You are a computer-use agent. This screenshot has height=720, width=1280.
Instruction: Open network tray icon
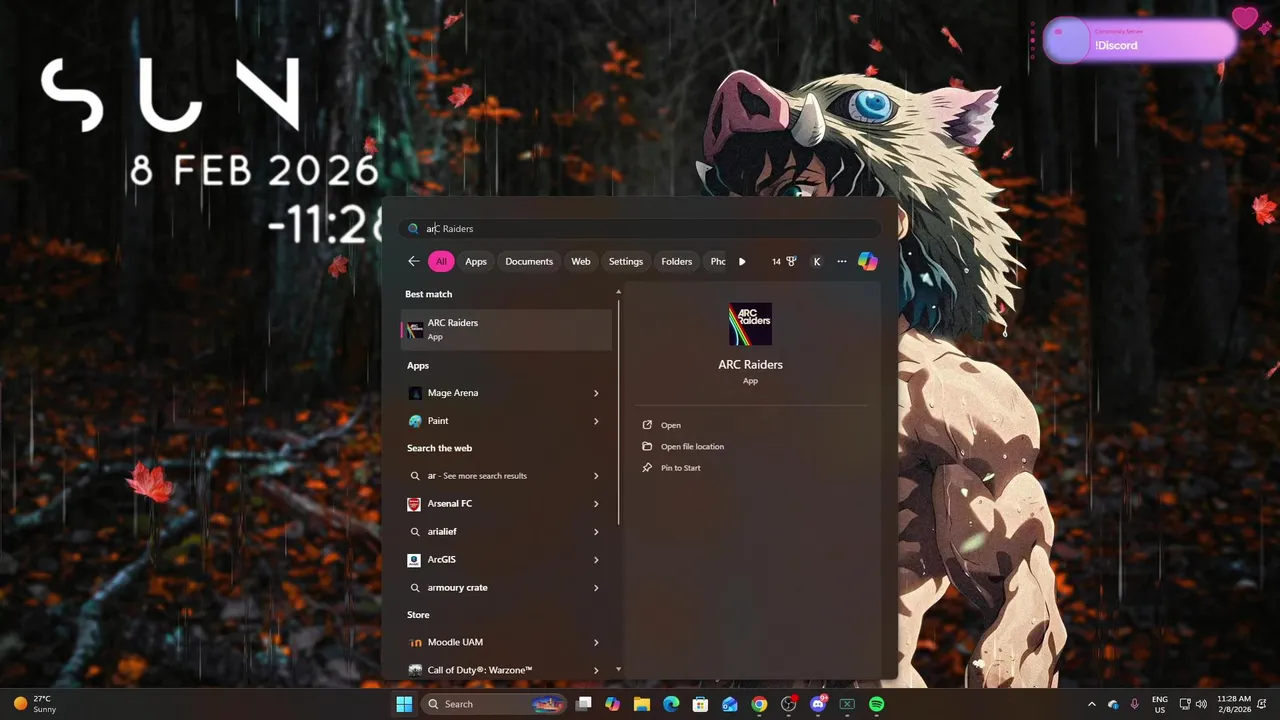pyautogui.click(x=1185, y=704)
